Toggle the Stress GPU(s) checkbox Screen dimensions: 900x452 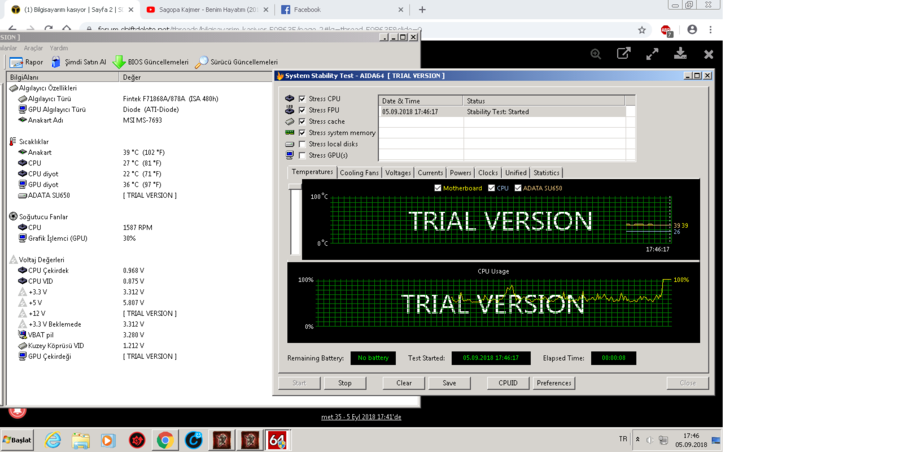tap(302, 155)
